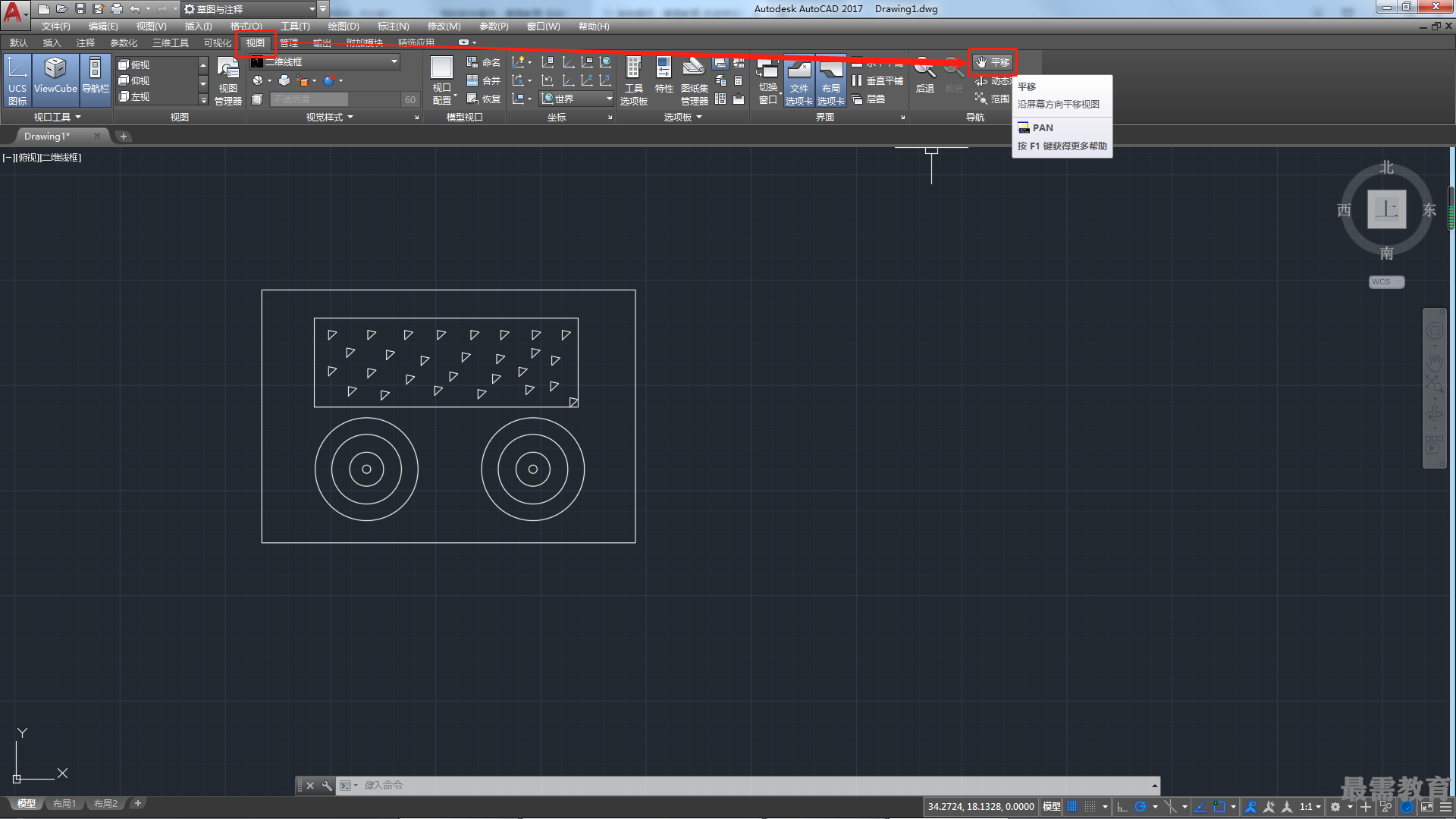Click the Plot printer icon in quick access
The image size is (1456, 819).
tap(117, 9)
